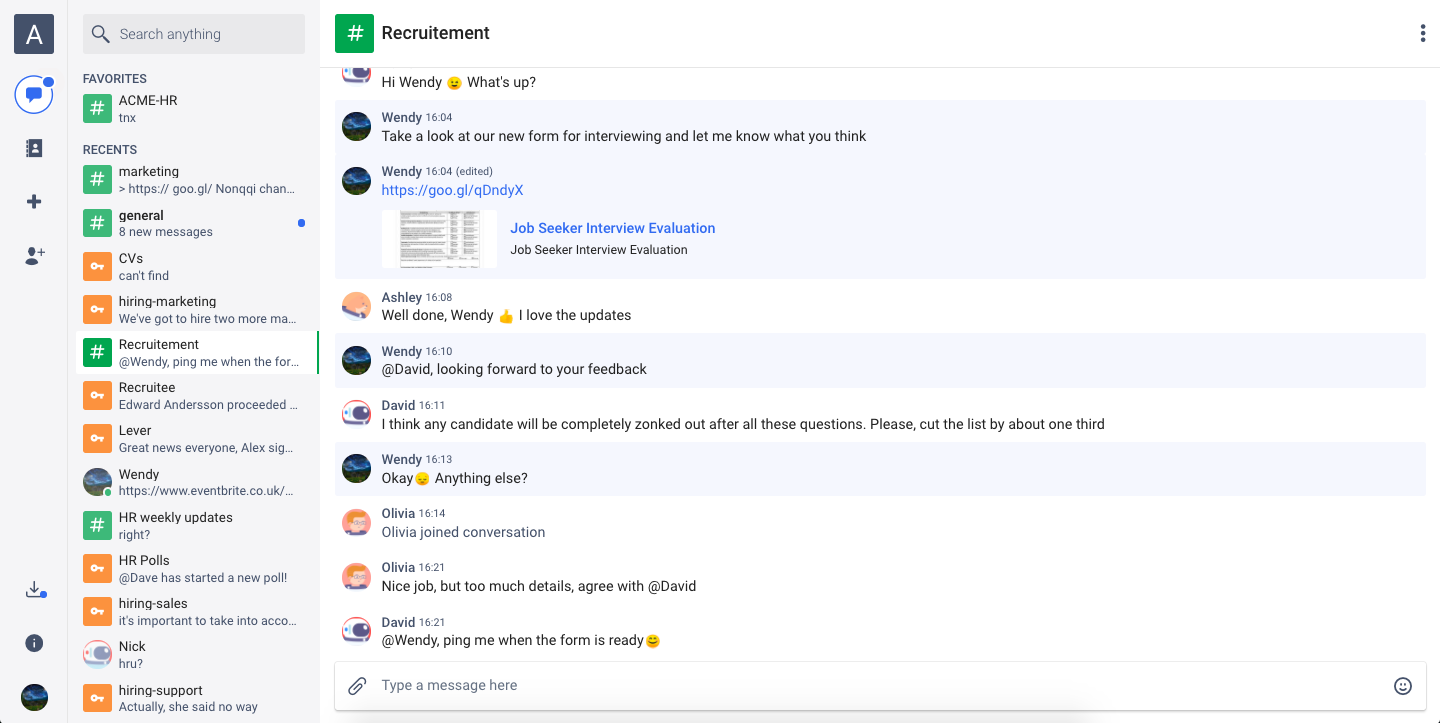Click the workspace 'A' avatar switcher
Image resolution: width=1440 pixels, height=723 pixels.
34,35
